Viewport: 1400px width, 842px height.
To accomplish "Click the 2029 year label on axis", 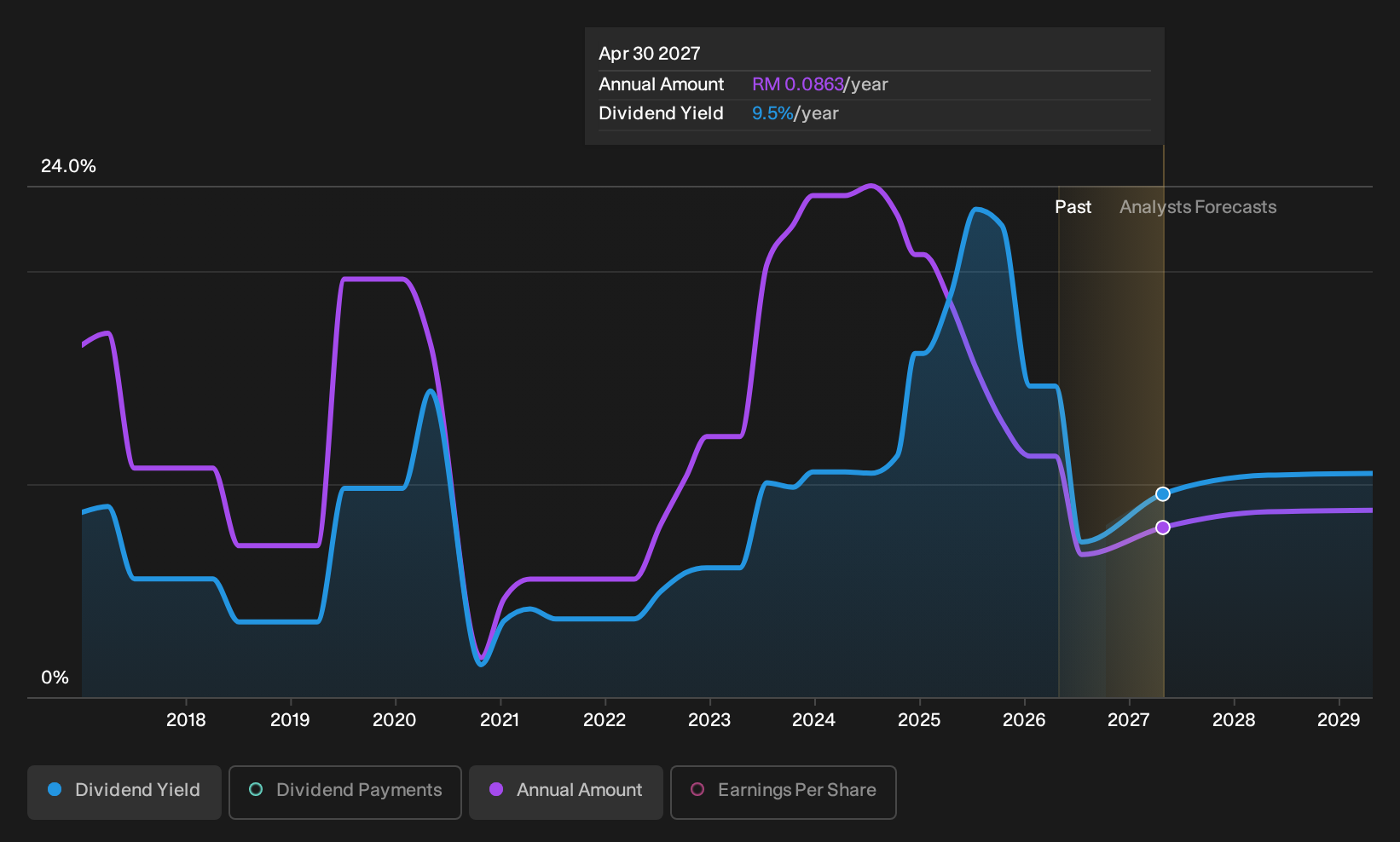I will (x=1339, y=720).
